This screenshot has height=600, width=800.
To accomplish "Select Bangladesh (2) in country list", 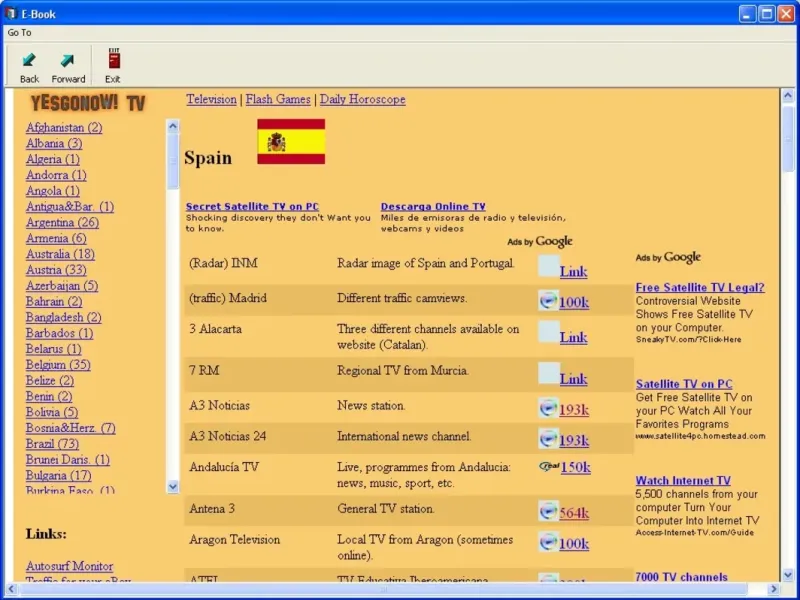I will click(64, 317).
